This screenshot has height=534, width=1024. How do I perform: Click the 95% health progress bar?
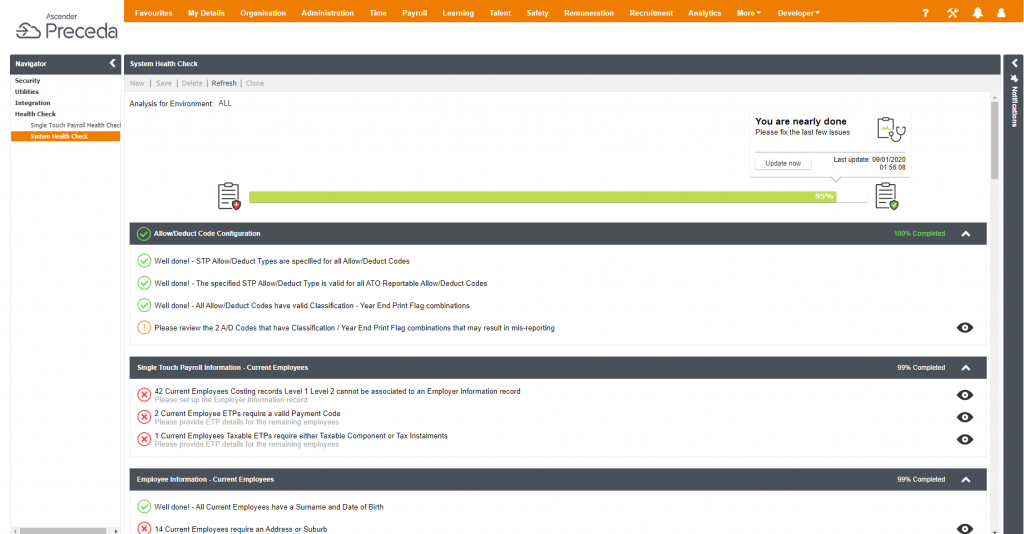click(558, 196)
